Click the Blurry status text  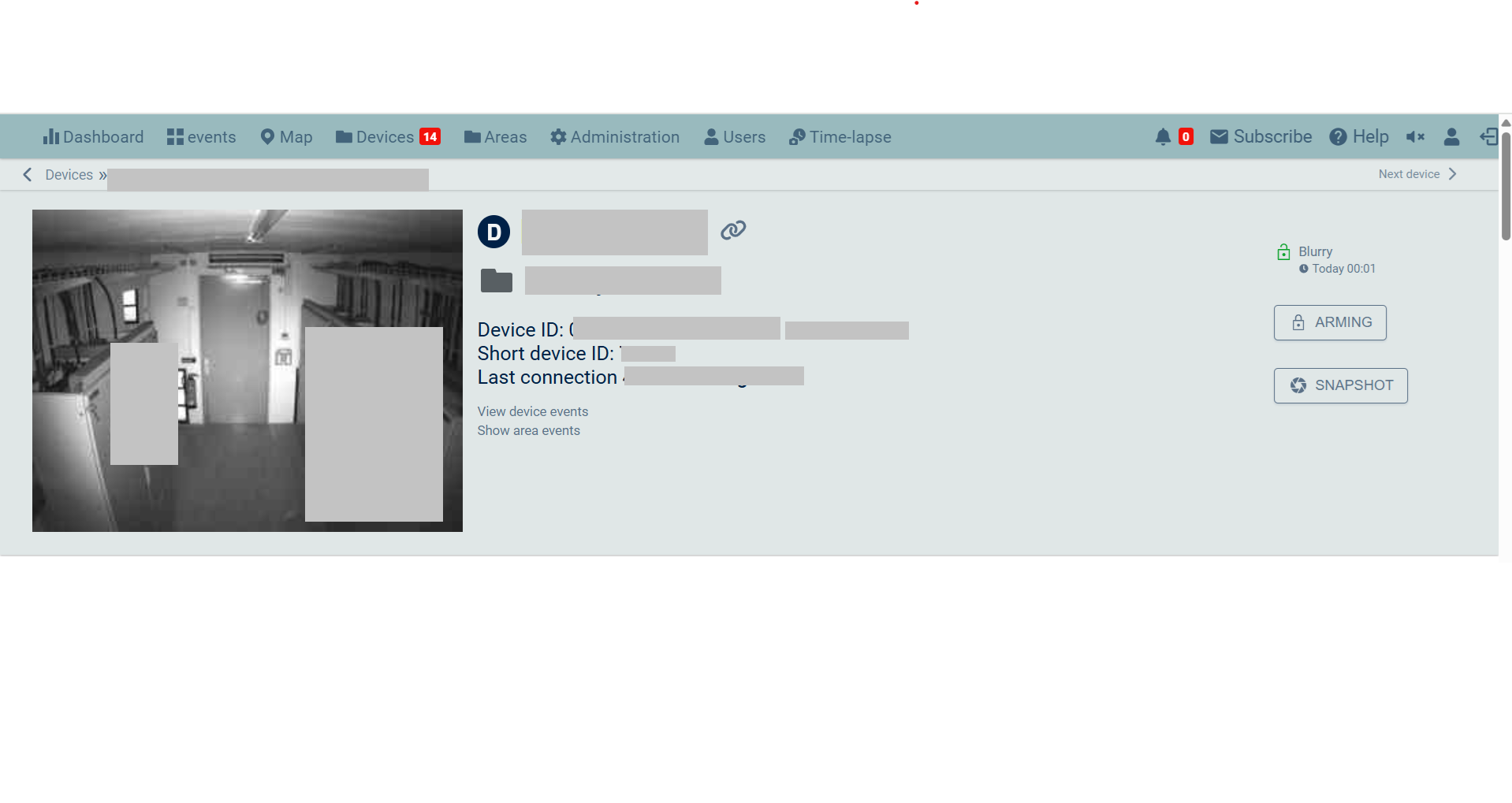[x=1316, y=251]
